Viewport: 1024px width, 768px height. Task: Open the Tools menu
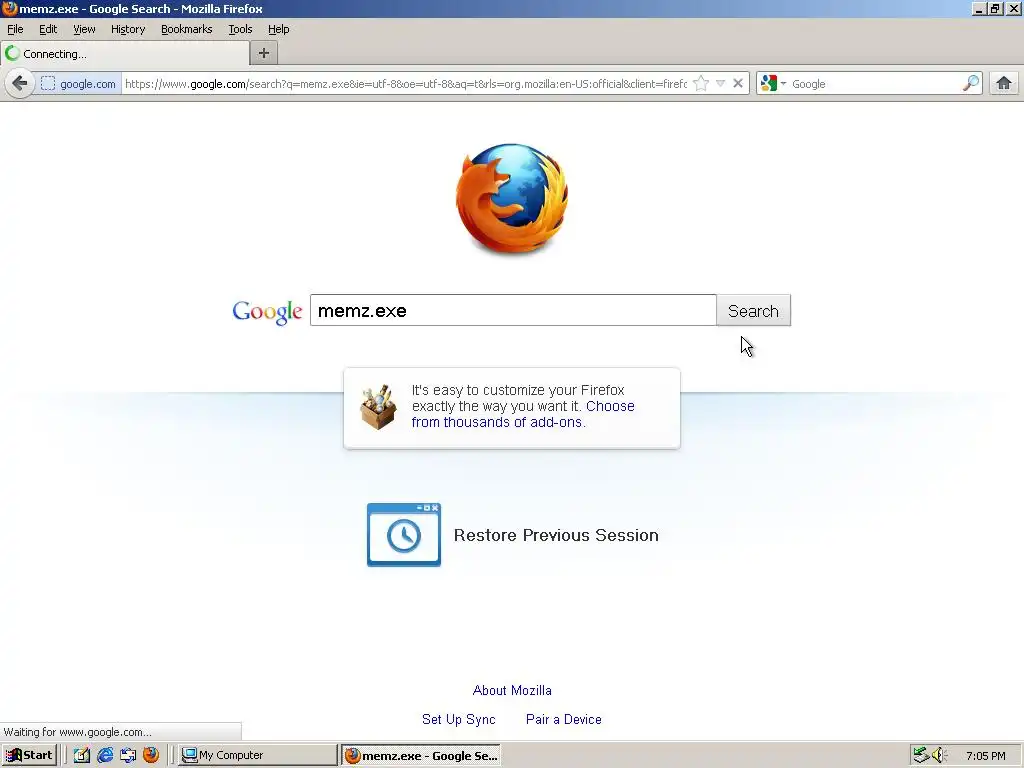[x=240, y=29]
